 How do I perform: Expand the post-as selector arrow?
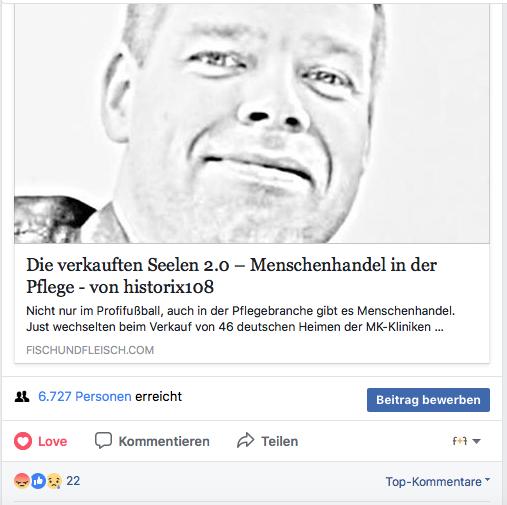[x=477, y=441]
